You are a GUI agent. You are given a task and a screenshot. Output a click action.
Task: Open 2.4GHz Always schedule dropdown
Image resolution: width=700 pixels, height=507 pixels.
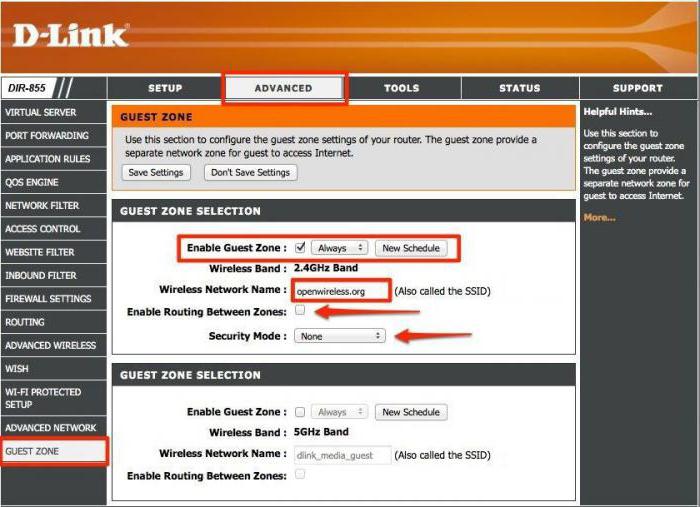pyautogui.click(x=339, y=248)
